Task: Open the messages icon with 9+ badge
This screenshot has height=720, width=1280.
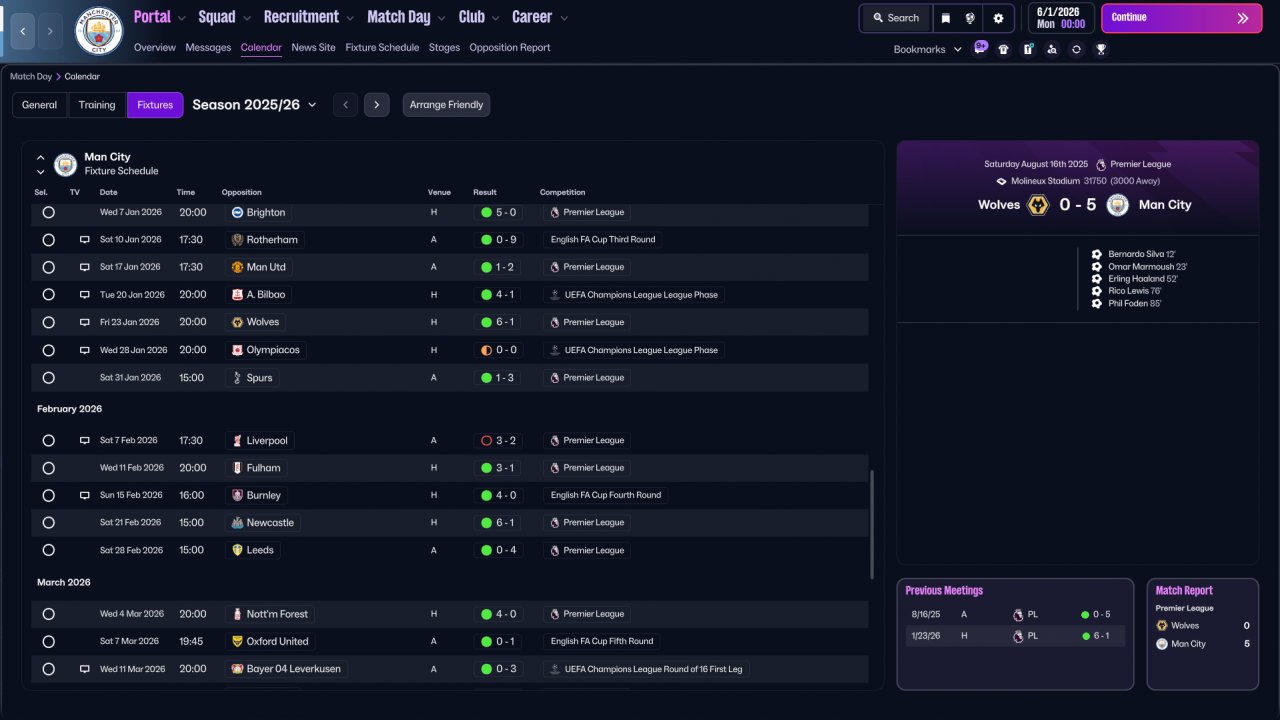Action: coord(980,48)
